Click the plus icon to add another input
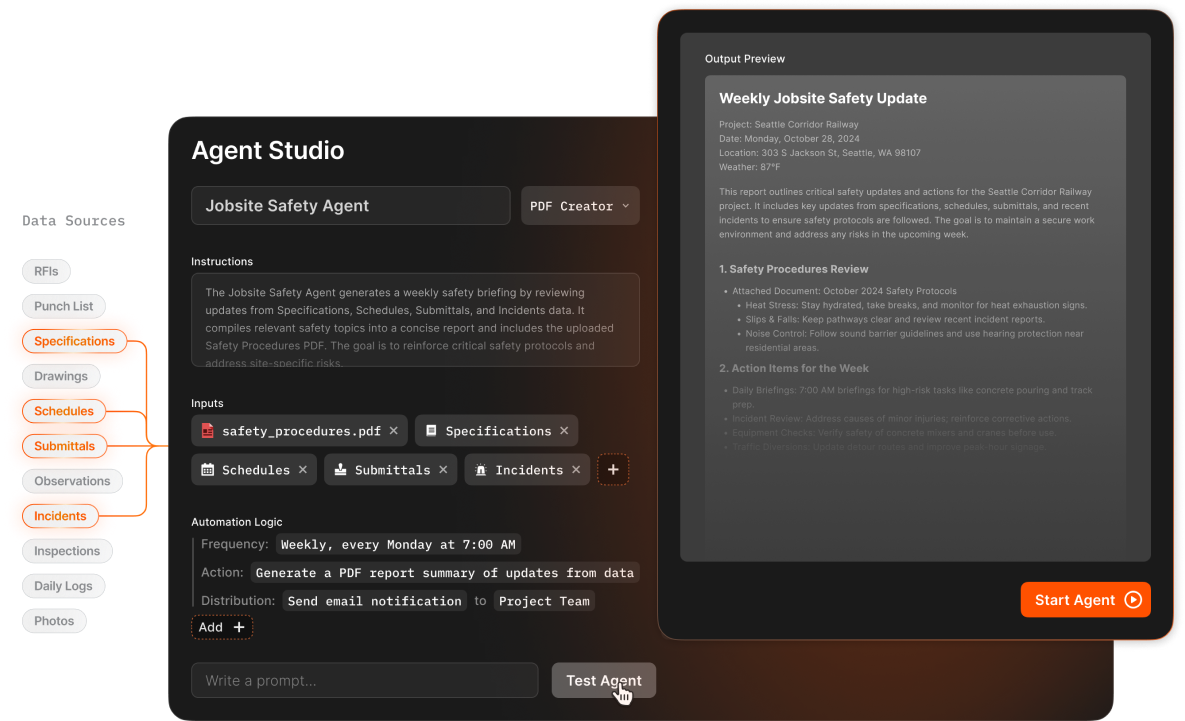Viewport: 1185px width, 721px height. 613,469
